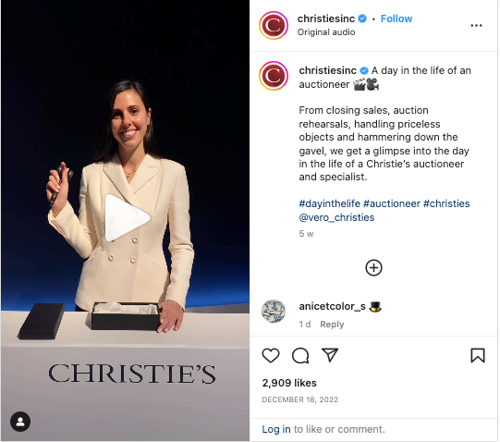
Task: Open the #christies hashtag
Action: (x=446, y=203)
